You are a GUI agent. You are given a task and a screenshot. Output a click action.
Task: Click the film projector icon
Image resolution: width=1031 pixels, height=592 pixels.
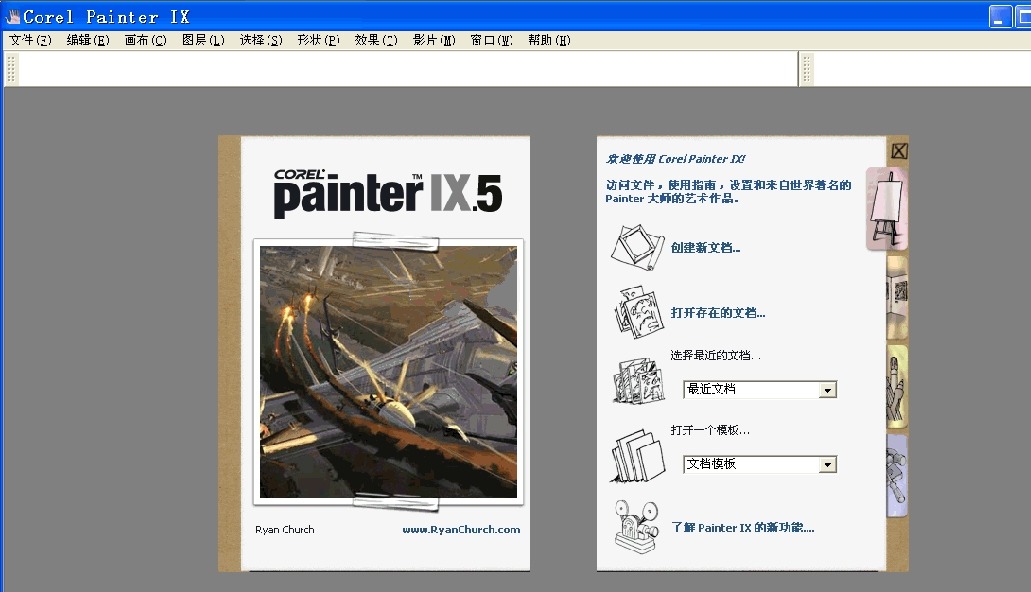(636, 526)
